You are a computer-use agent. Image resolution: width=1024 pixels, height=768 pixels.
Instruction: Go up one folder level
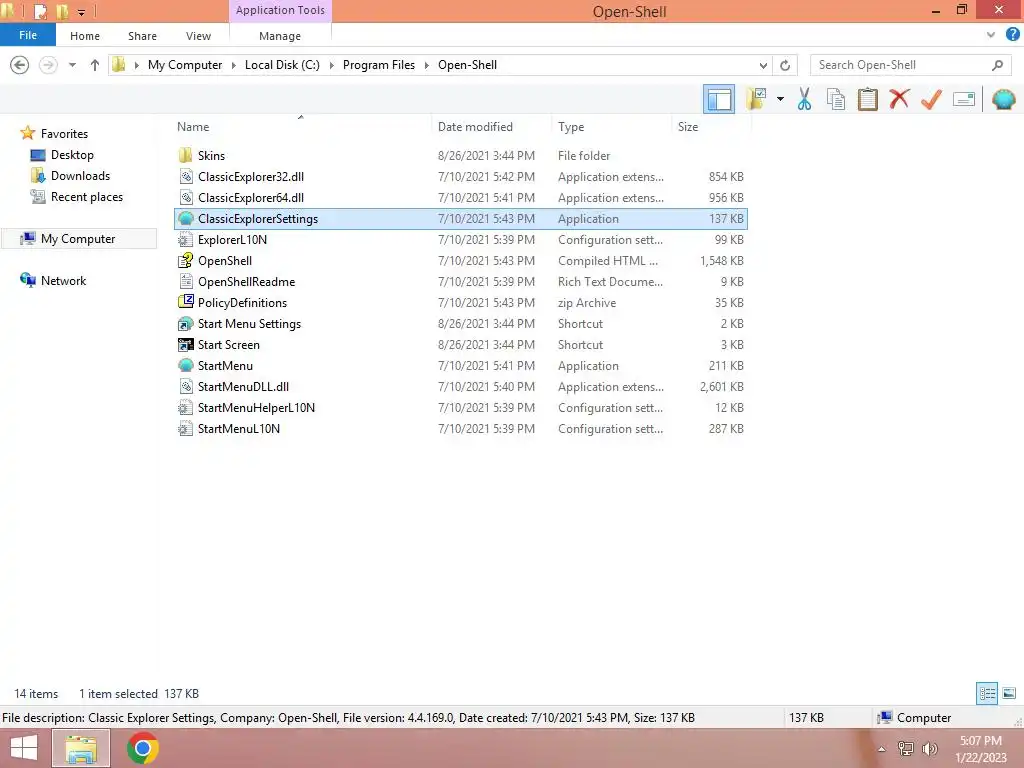tap(95, 65)
